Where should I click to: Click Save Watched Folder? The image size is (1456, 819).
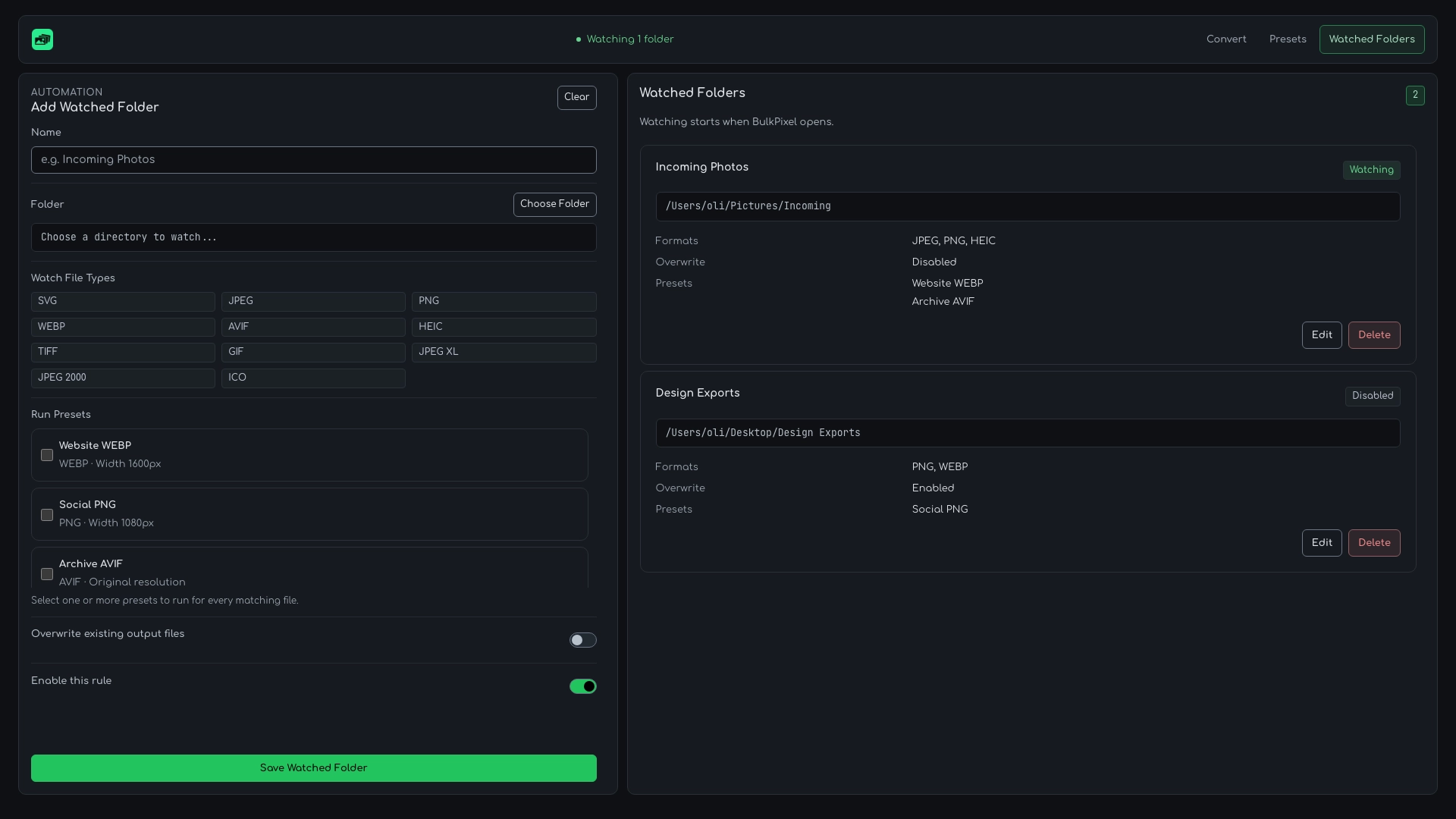click(x=313, y=768)
